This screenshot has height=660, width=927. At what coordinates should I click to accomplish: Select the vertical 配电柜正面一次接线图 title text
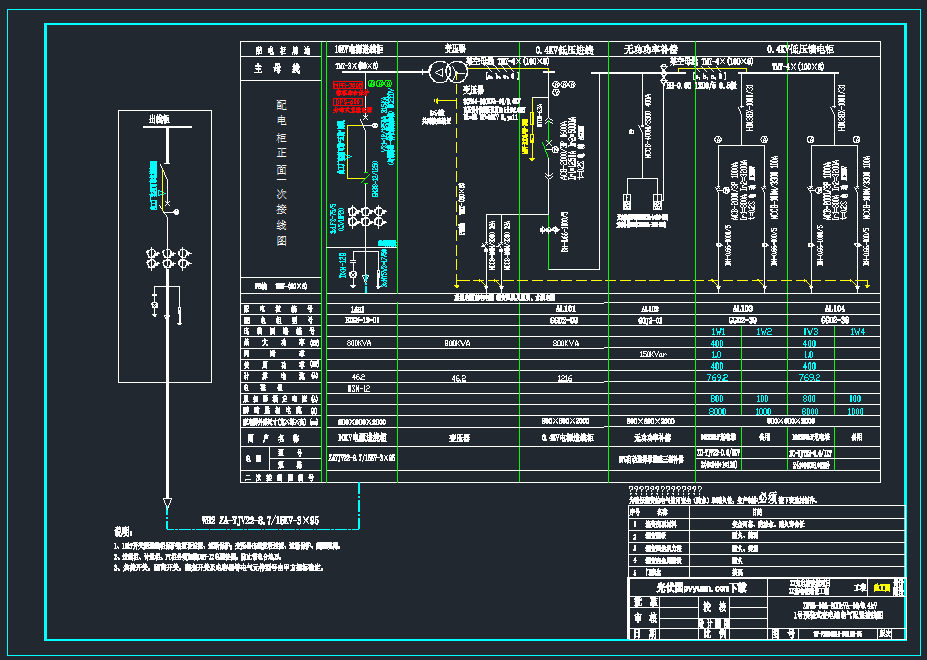click(x=281, y=170)
